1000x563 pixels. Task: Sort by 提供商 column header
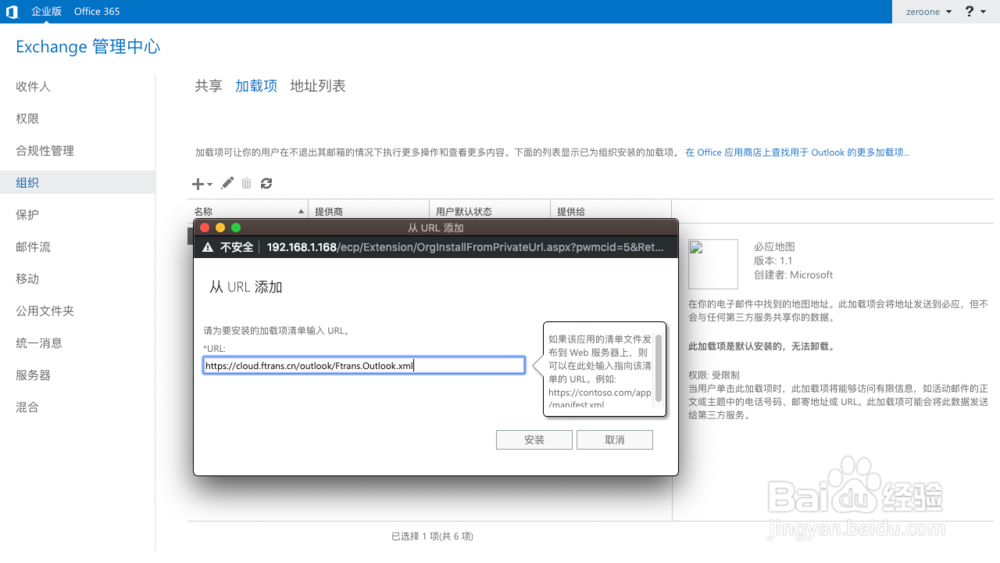pos(369,211)
